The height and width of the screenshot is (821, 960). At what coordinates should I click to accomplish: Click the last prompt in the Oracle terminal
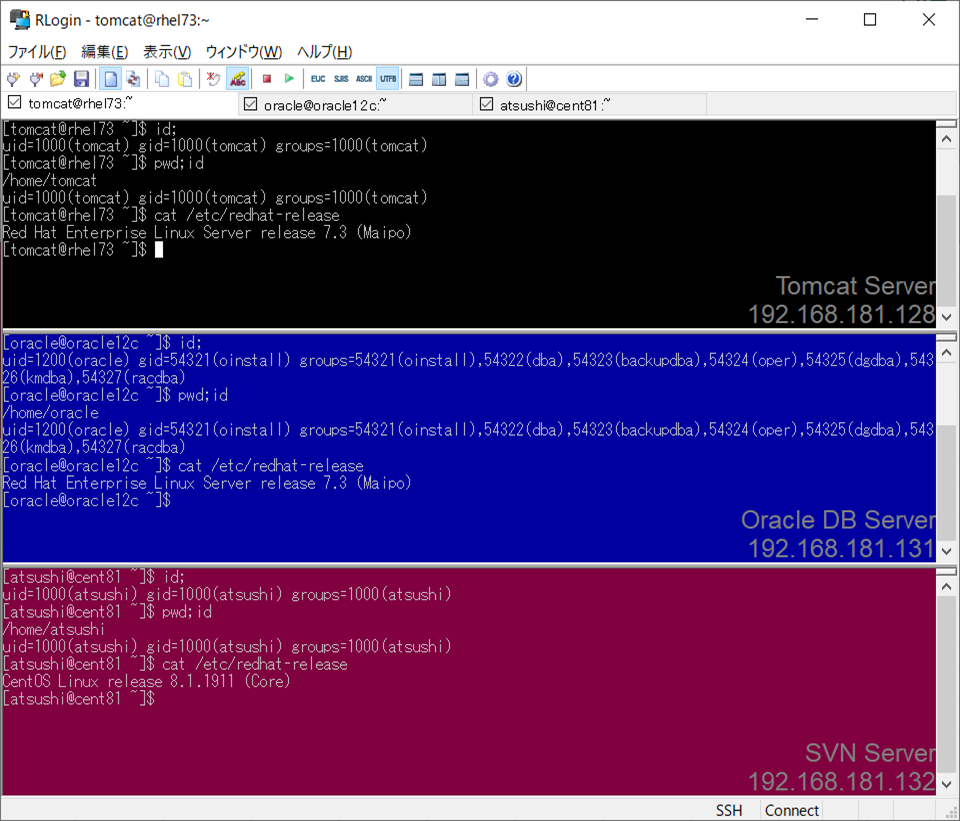point(87,500)
